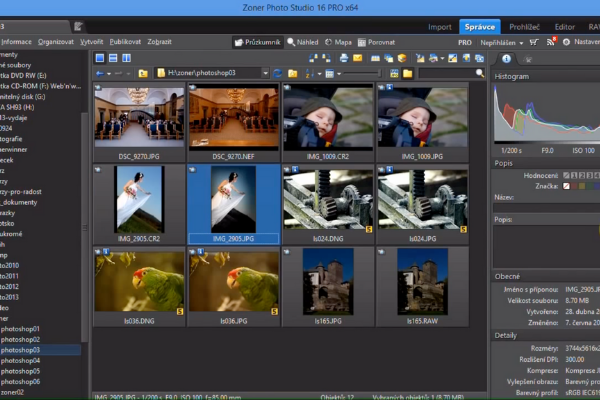
Task: Expand sort options dropdown arrow
Action: point(319,73)
